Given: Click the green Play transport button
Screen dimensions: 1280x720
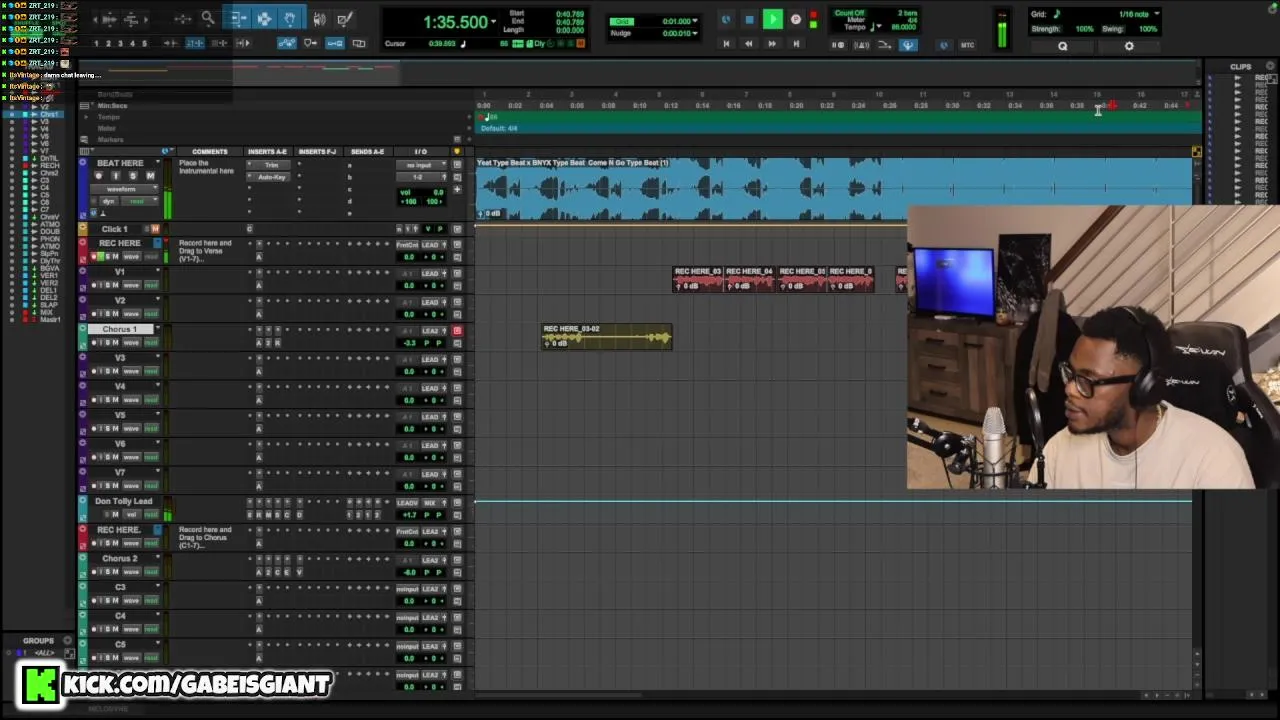Looking at the screenshot, I should click(773, 19).
